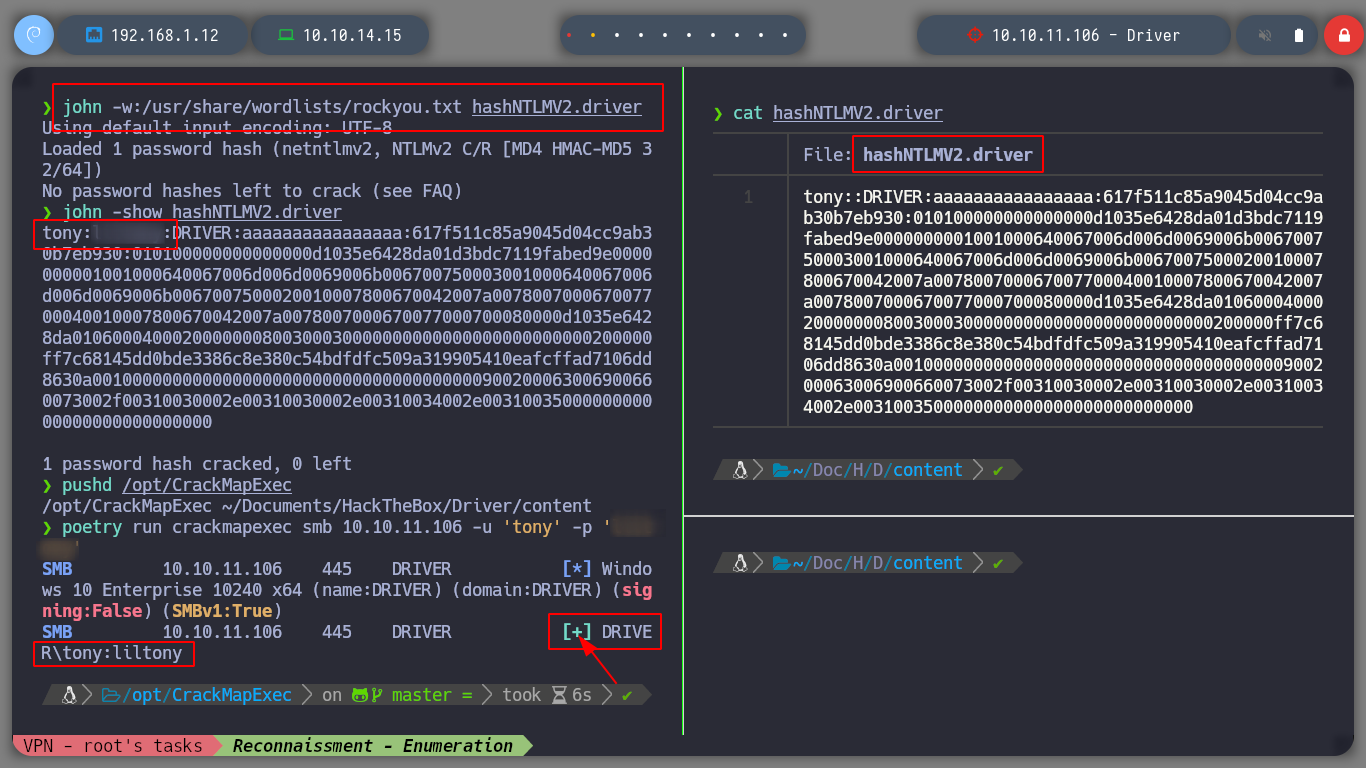Click the 'File: hashNTLMV2.driver' header

coord(918,155)
